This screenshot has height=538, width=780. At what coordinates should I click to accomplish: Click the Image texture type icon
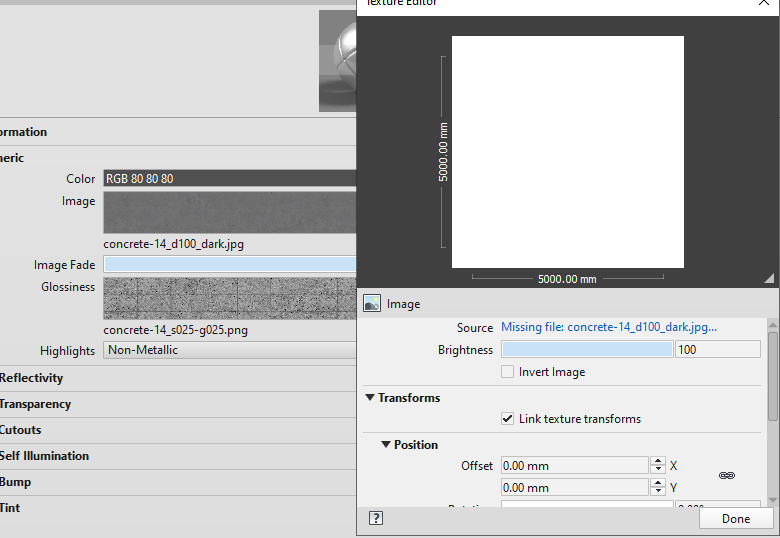coord(372,303)
